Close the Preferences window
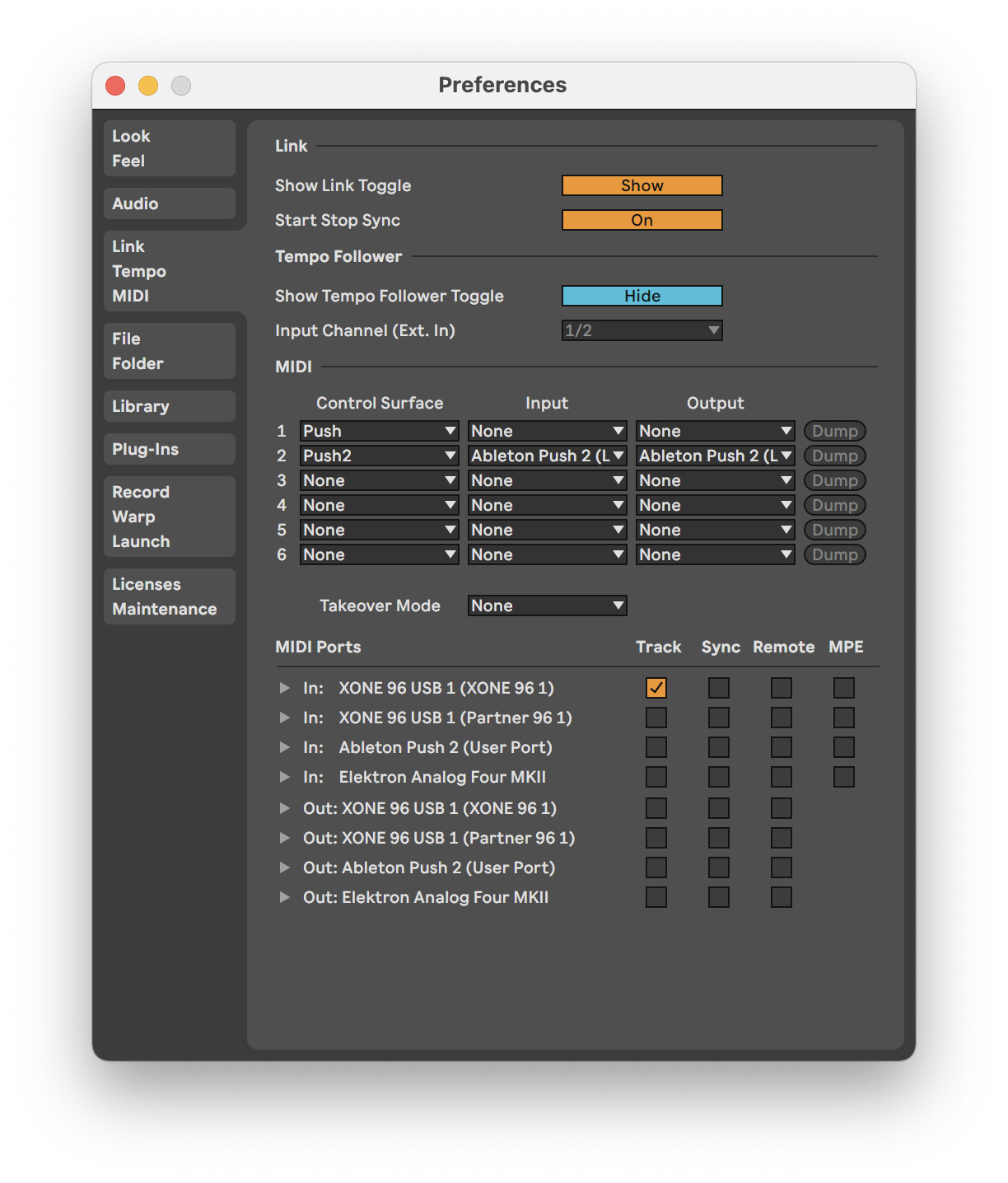 point(115,86)
